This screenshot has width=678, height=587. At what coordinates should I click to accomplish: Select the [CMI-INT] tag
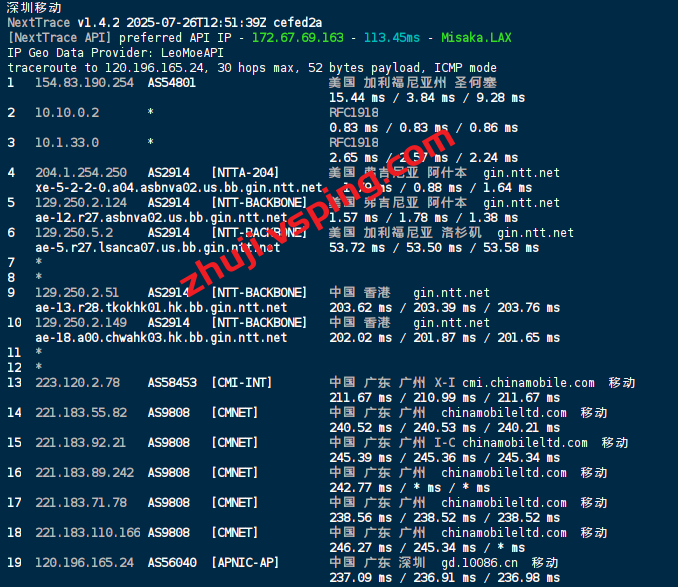coord(242,383)
